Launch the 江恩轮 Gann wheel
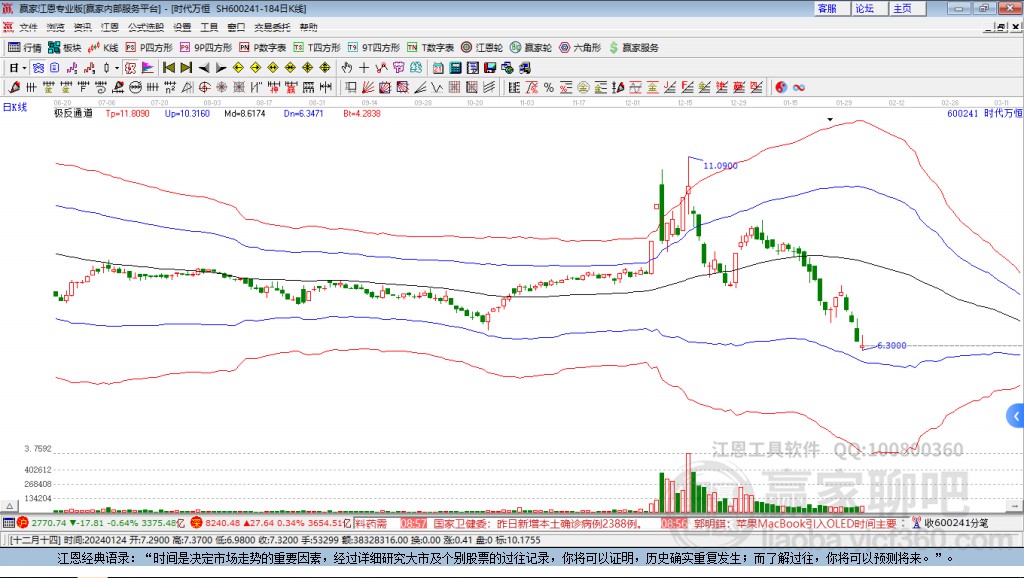 point(482,48)
